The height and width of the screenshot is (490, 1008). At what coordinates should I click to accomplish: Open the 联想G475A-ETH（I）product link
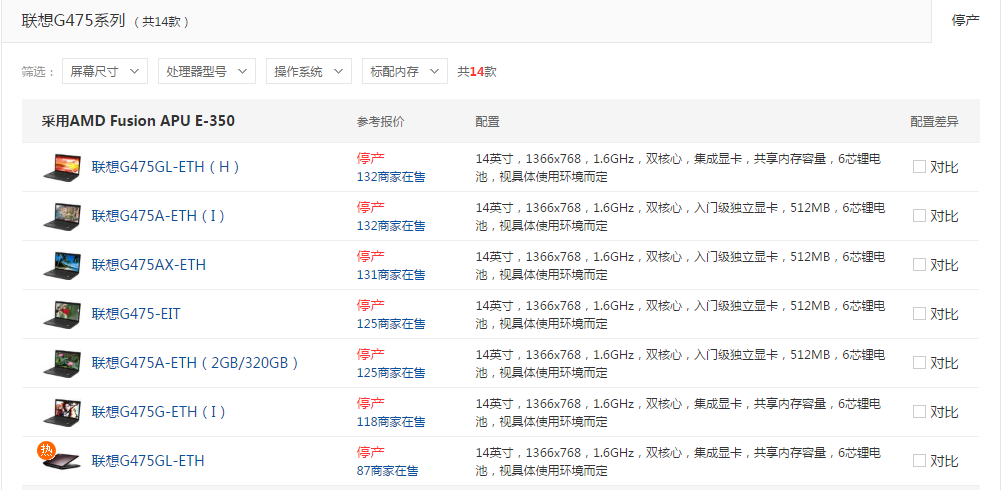[159, 216]
